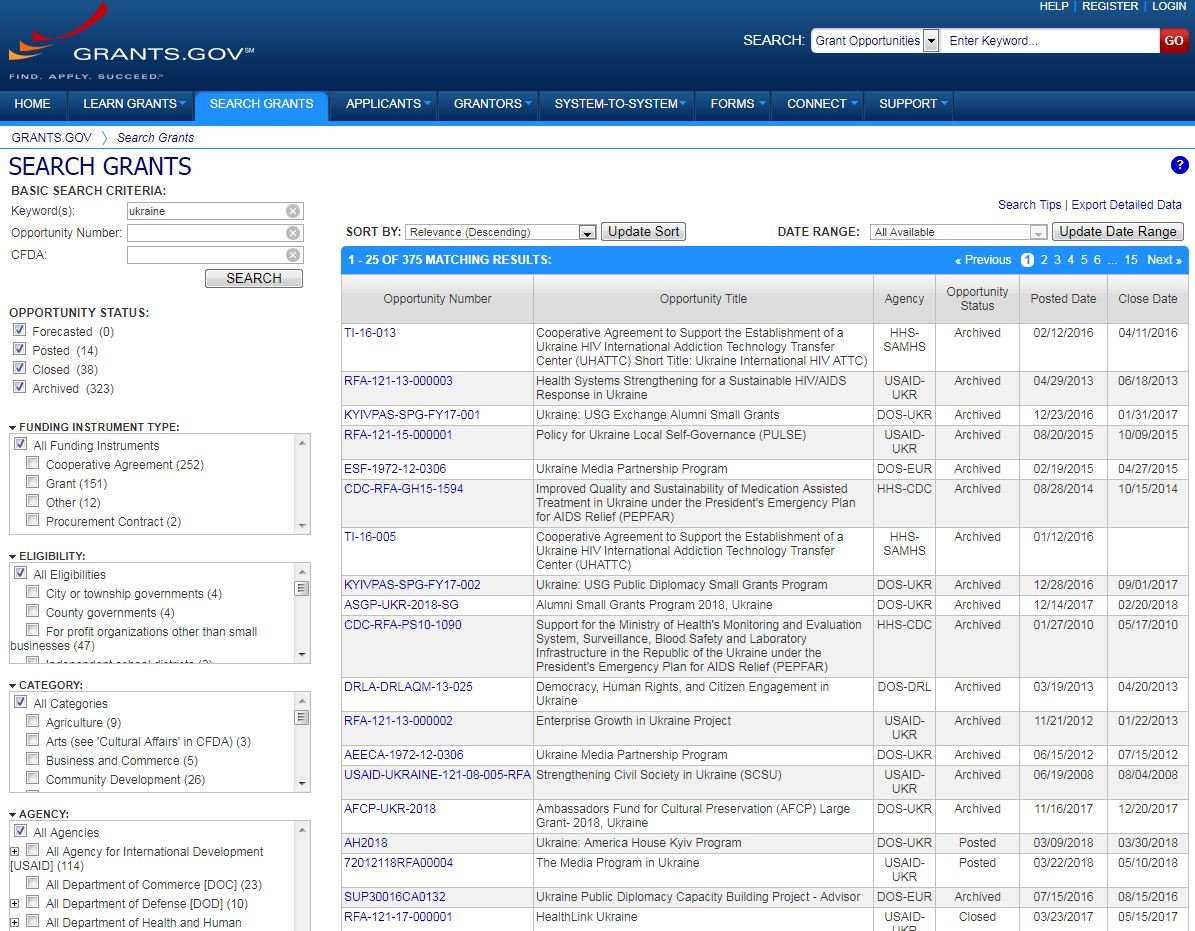Click the Update Sort button

click(x=643, y=232)
